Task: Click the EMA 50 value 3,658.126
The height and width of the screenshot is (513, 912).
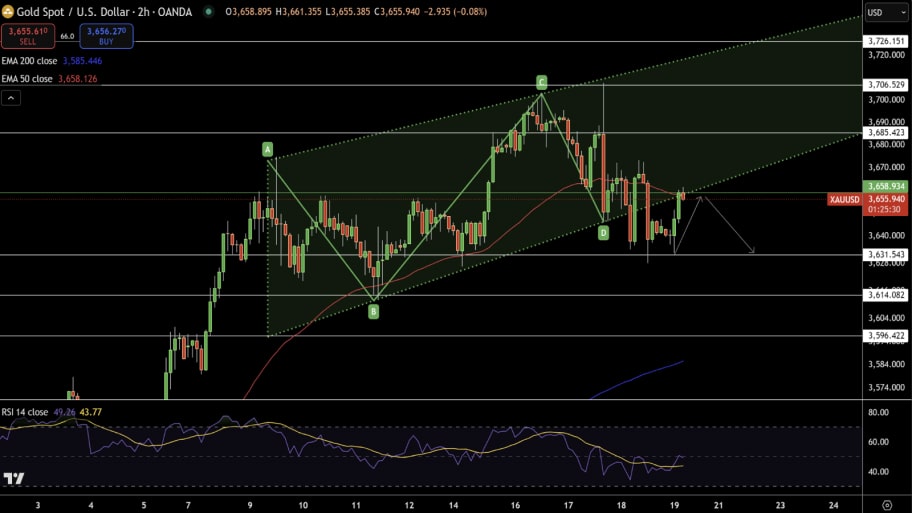Action: 78,79
